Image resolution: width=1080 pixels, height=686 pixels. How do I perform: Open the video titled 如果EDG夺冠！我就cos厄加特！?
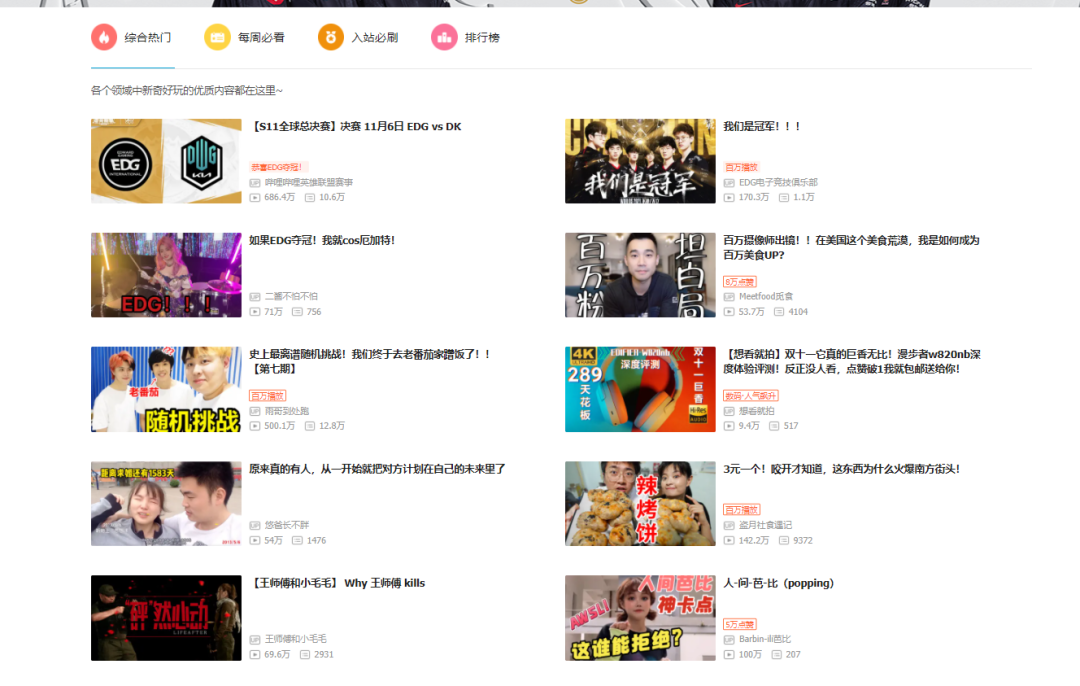click(x=322, y=241)
